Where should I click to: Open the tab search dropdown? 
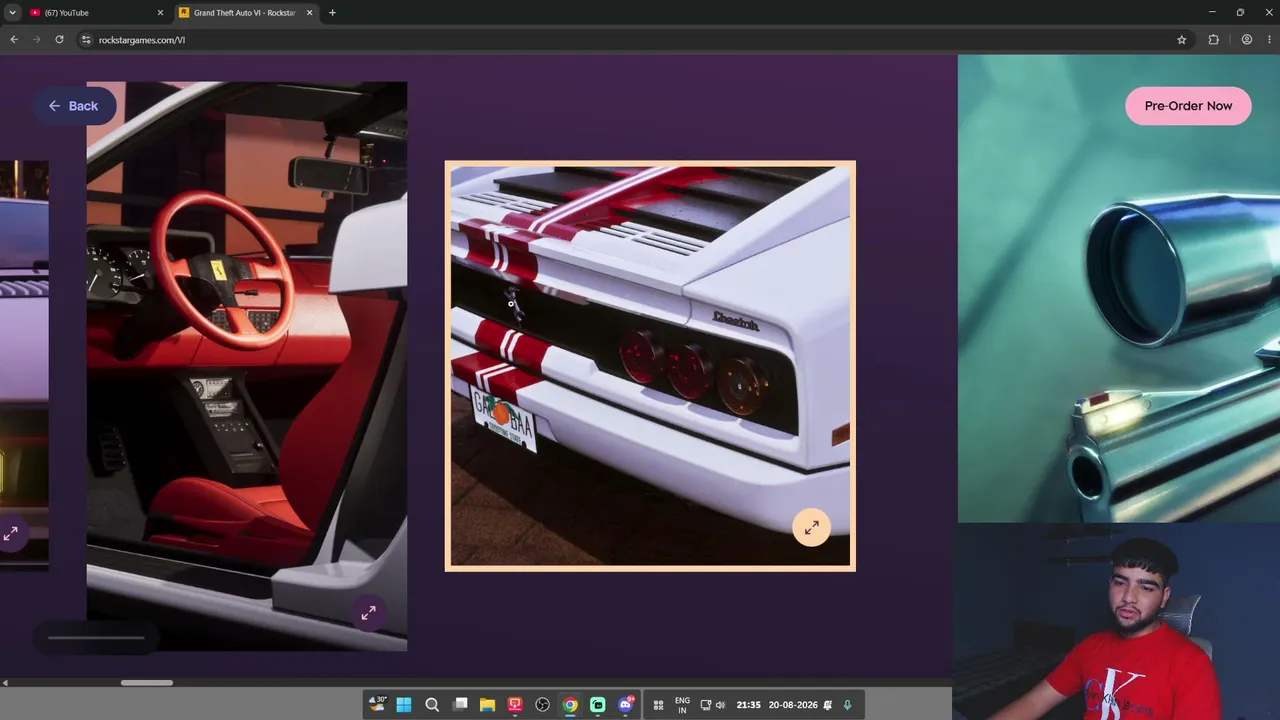click(12, 13)
